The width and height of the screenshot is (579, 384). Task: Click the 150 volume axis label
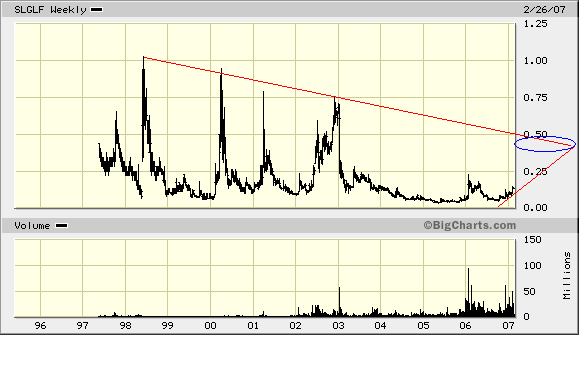point(532,240)
